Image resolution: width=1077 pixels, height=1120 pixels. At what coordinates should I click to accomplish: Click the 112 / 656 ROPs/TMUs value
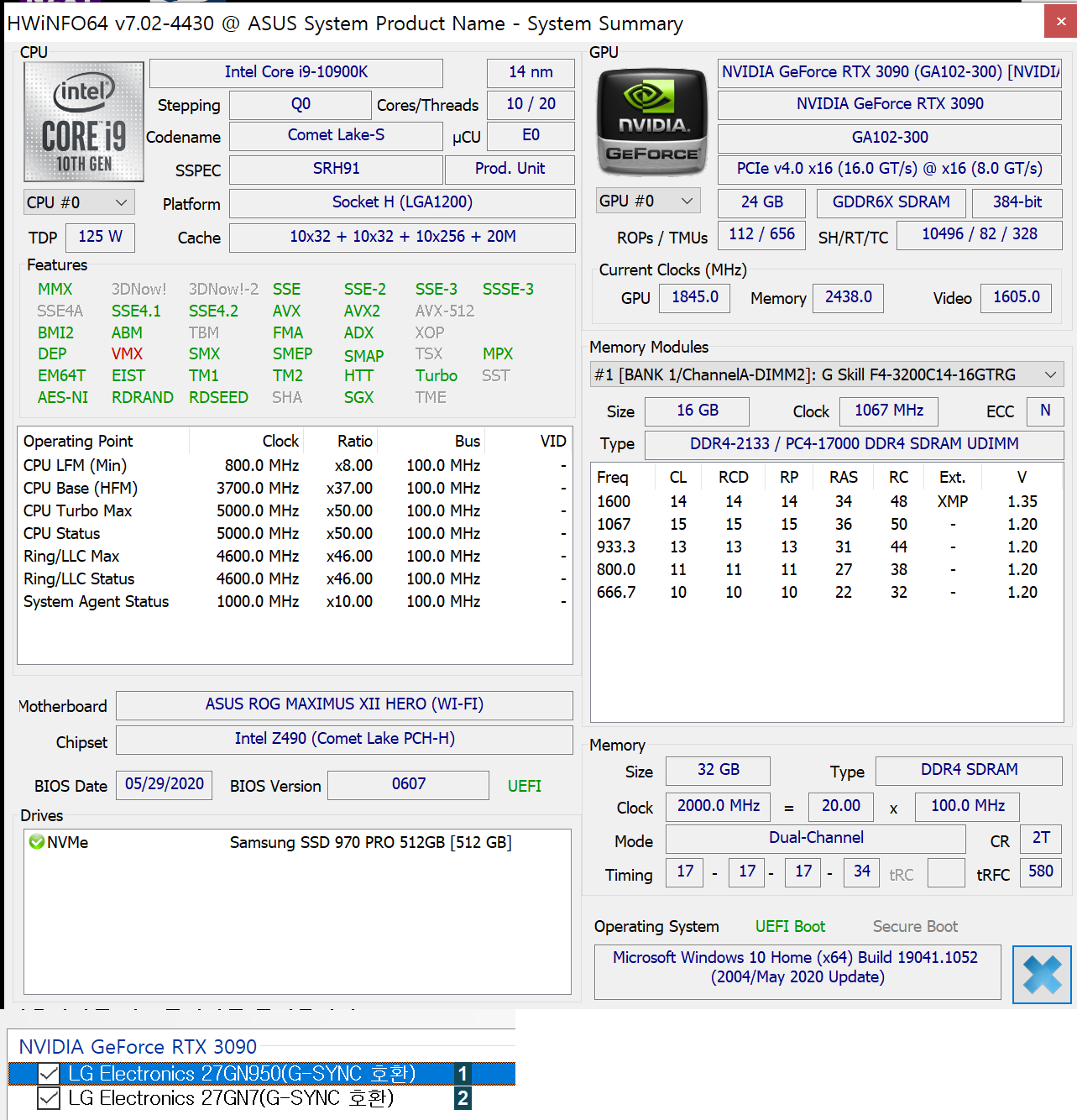coord(761,234)
